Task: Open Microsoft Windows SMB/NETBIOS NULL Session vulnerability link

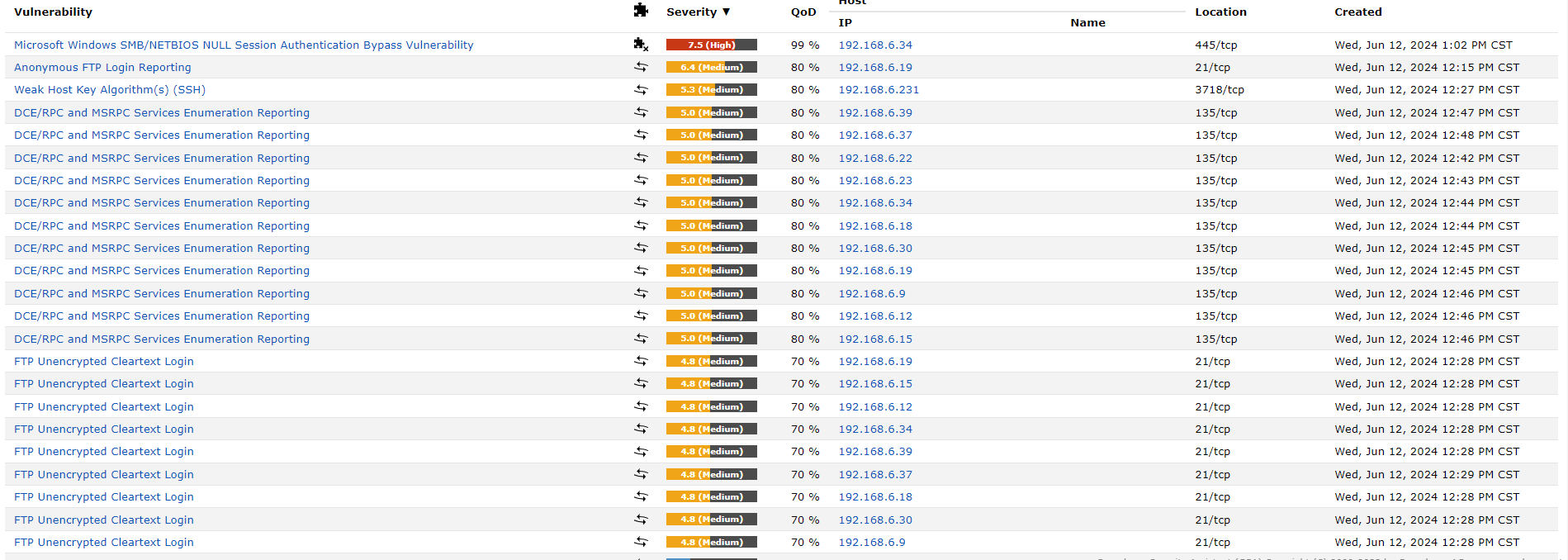Action: pyautogui.click(x=244, y=45)
